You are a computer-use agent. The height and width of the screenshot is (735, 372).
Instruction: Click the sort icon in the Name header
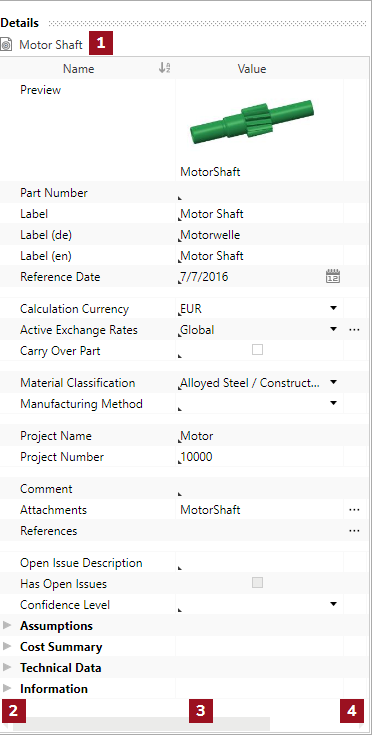[164, 68]
